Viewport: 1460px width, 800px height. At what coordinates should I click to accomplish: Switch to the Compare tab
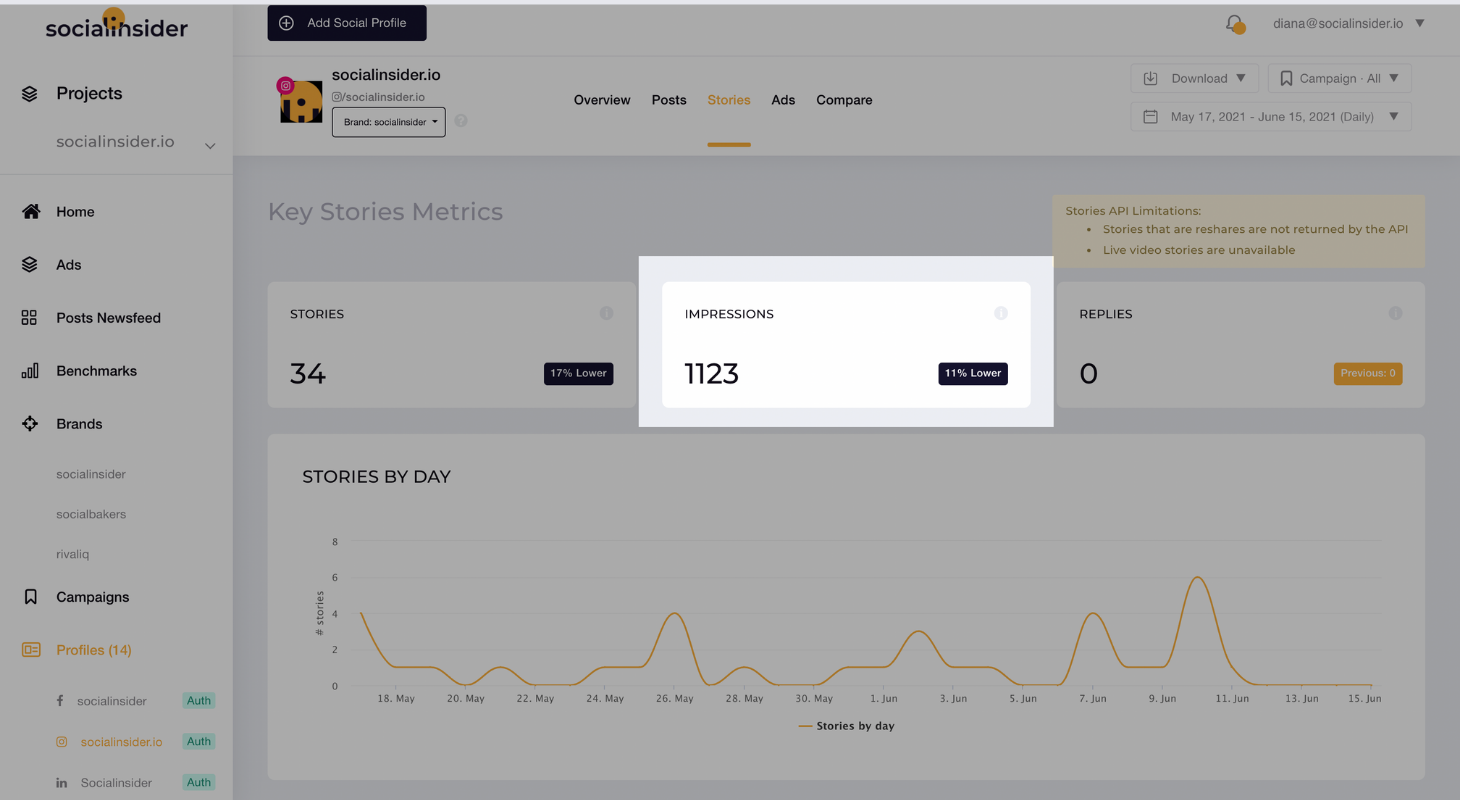pyautogui.click(x=844, y=100)
